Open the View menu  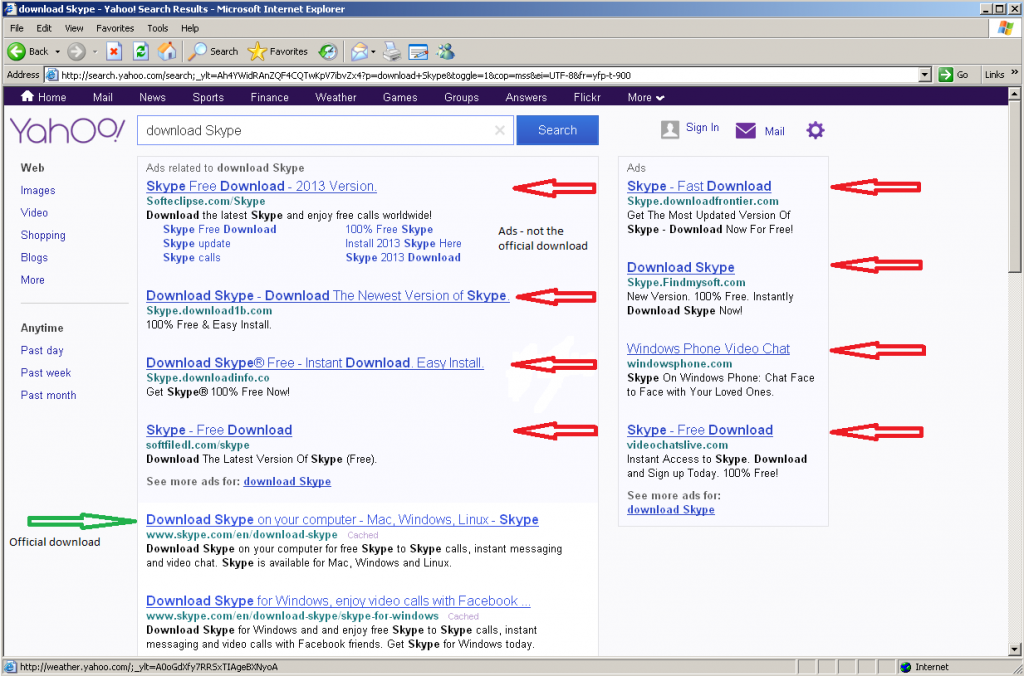click(74, 28)
